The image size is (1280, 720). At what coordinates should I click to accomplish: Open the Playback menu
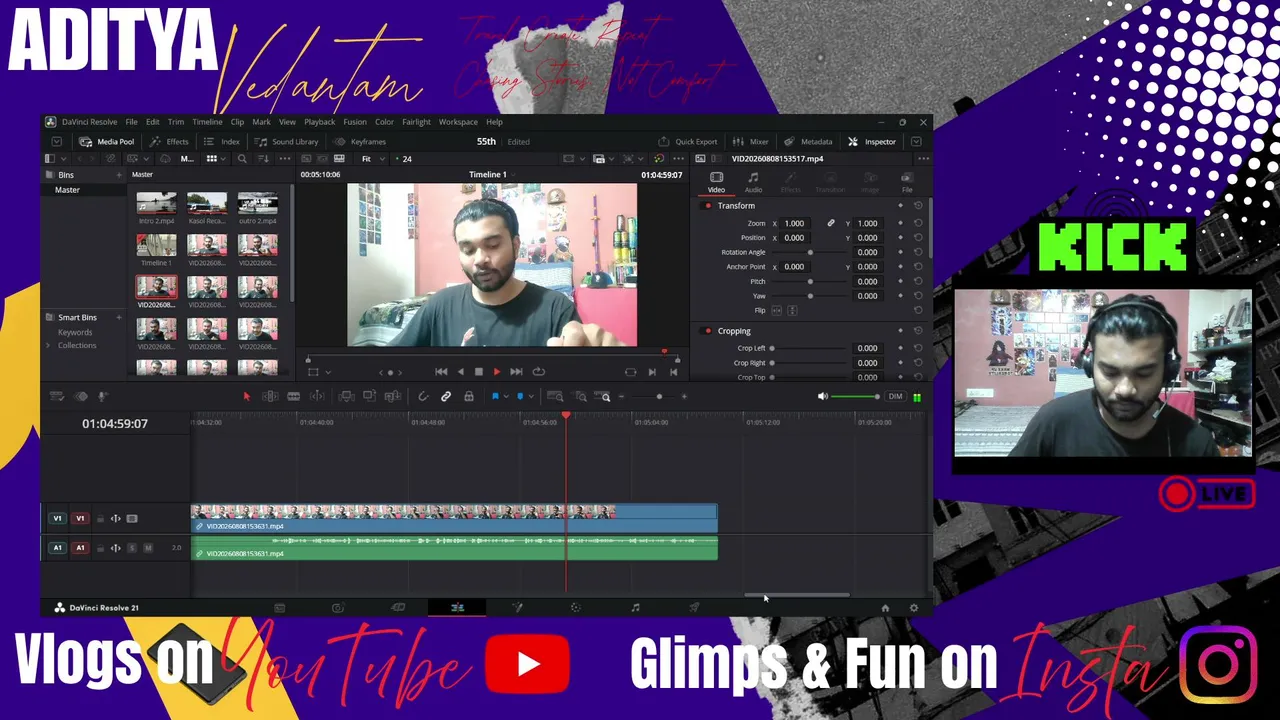coord(320,122)
